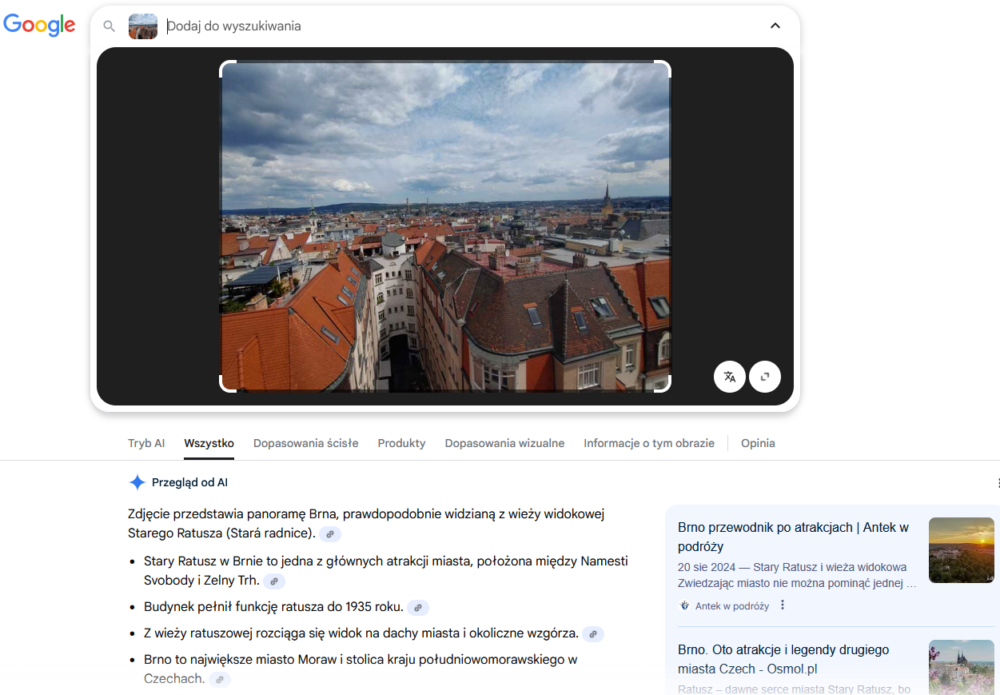The height and width of the screenshot is (695, 1000).
Task: Collapse the image search panel chevron
Action: point(775,26)
